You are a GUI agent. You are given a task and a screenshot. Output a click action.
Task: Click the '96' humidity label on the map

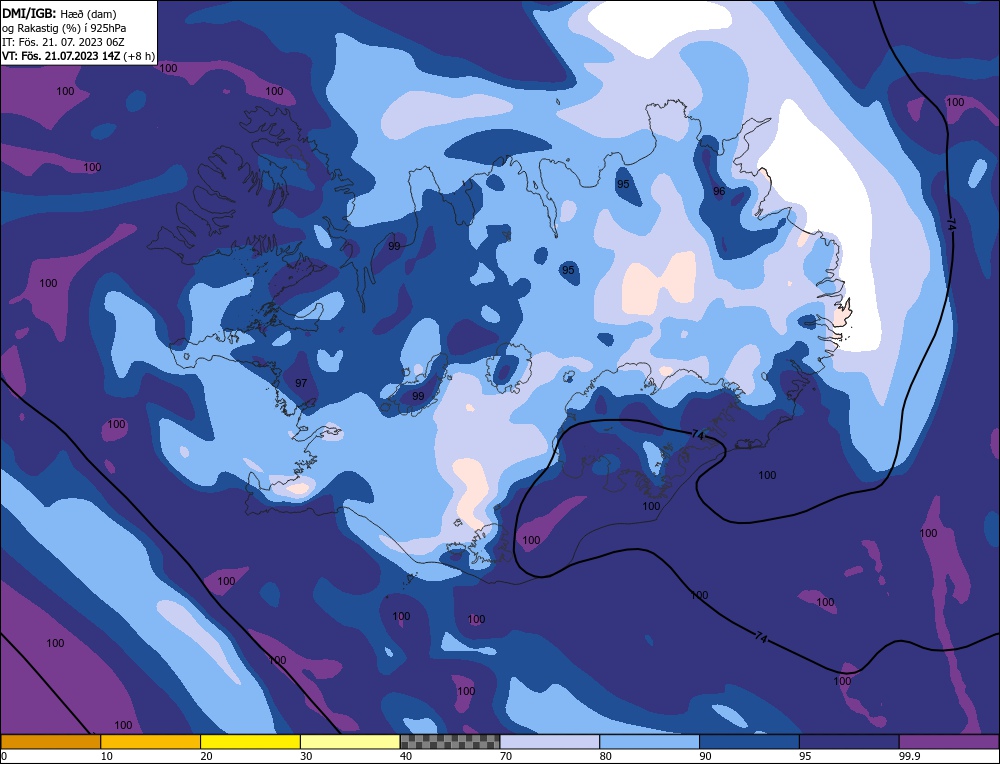[x=719, y=191]
